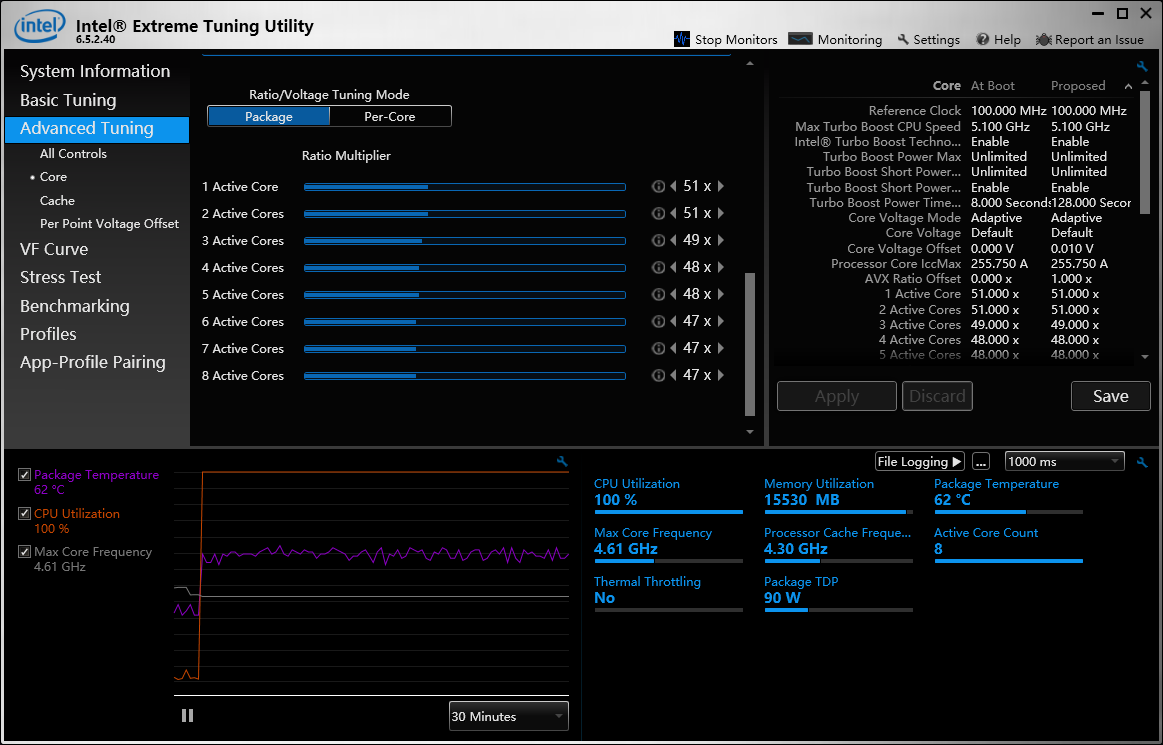Open the Monitoring graph icon
Viewport: 1163px width, 745px height.
click(800, 39)
